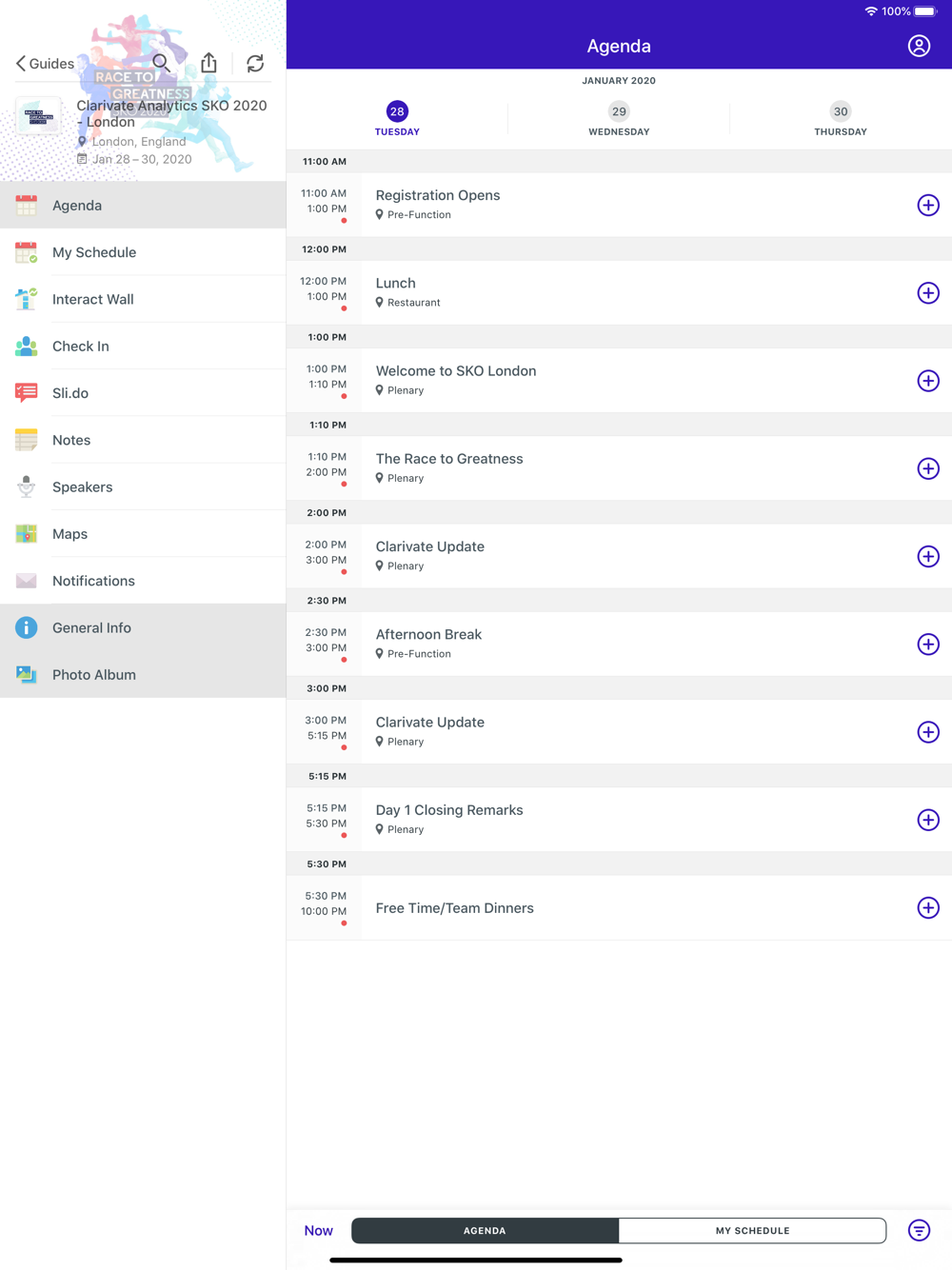Open Notes menu item
The width and height of the screenshot is (952, 1270).
(x=143, y=440)
